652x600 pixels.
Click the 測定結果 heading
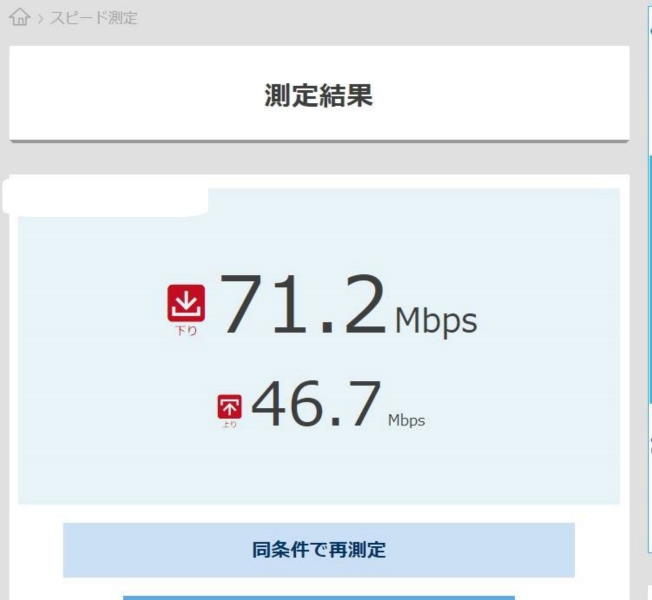coord(319,95)
